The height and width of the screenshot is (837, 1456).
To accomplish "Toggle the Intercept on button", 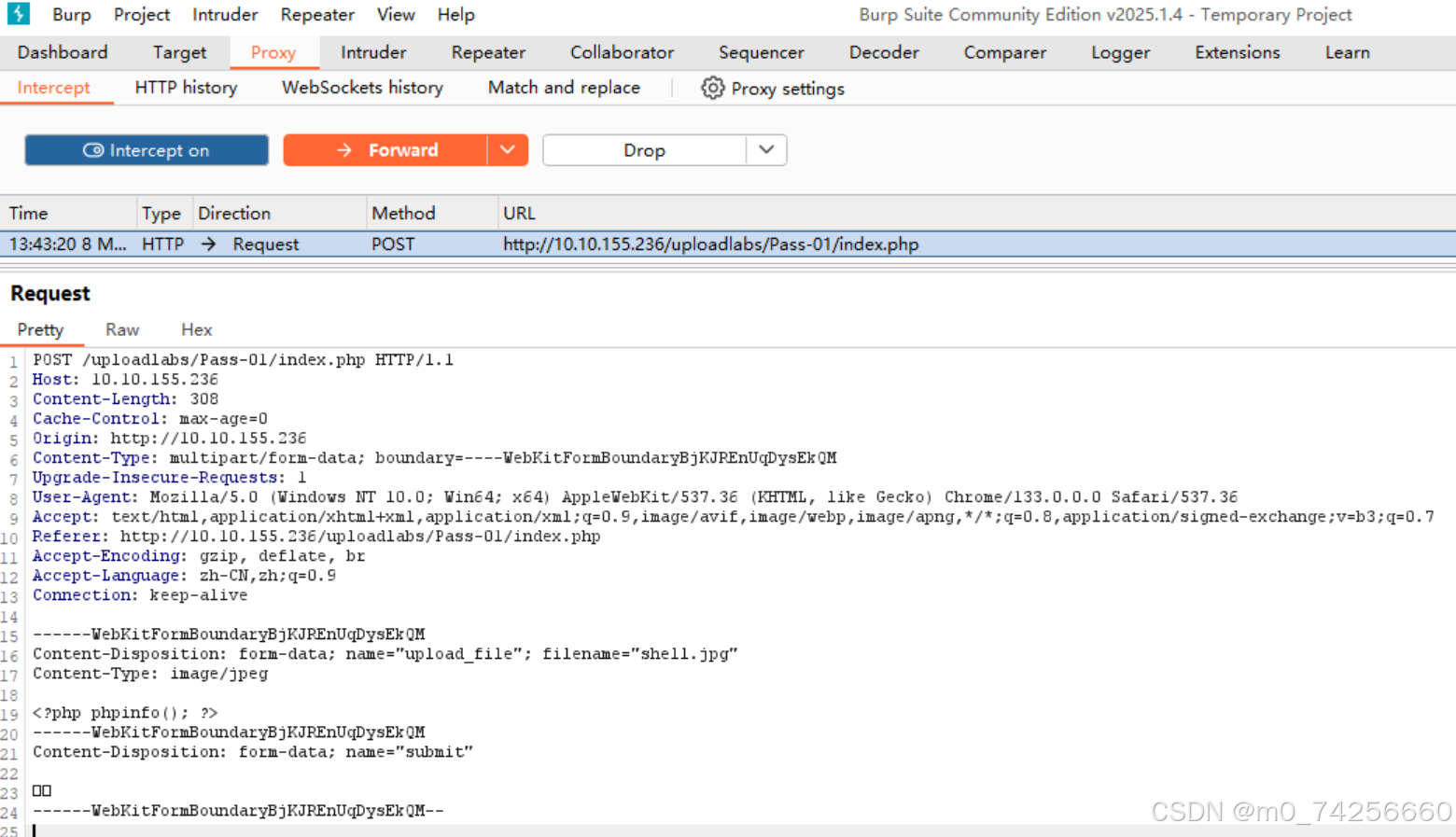I will click(x=147, y=150).
